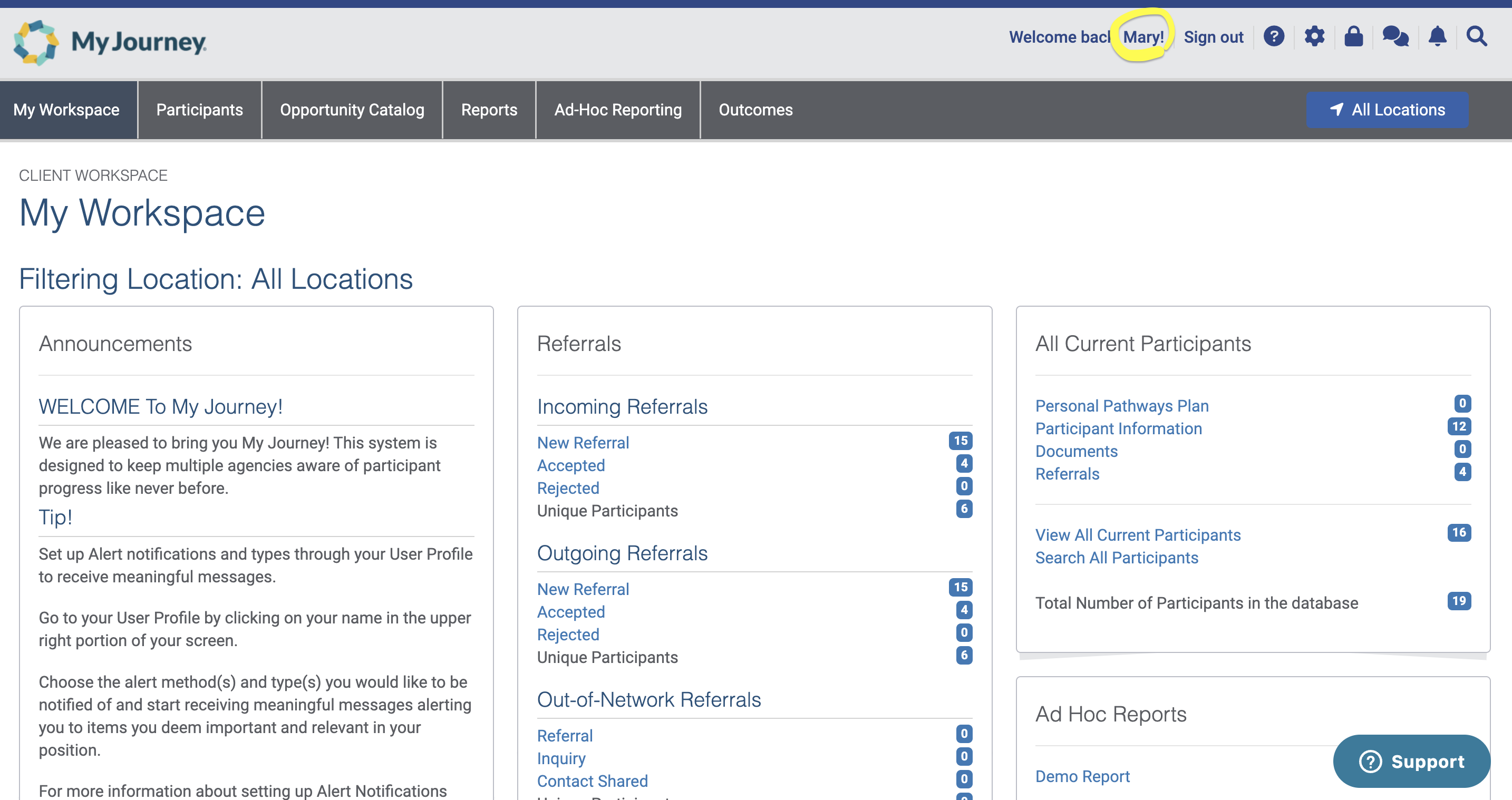Sign out of the account
The height and width of the screenshot is (800, 1512).
(x=1213, y=37)
